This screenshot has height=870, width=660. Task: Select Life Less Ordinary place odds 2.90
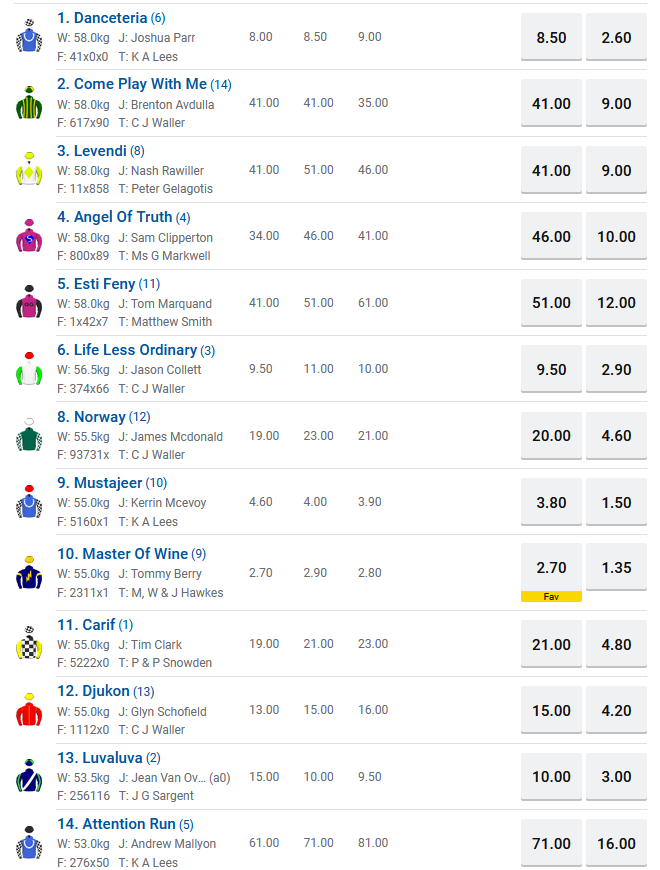(616, 370)
